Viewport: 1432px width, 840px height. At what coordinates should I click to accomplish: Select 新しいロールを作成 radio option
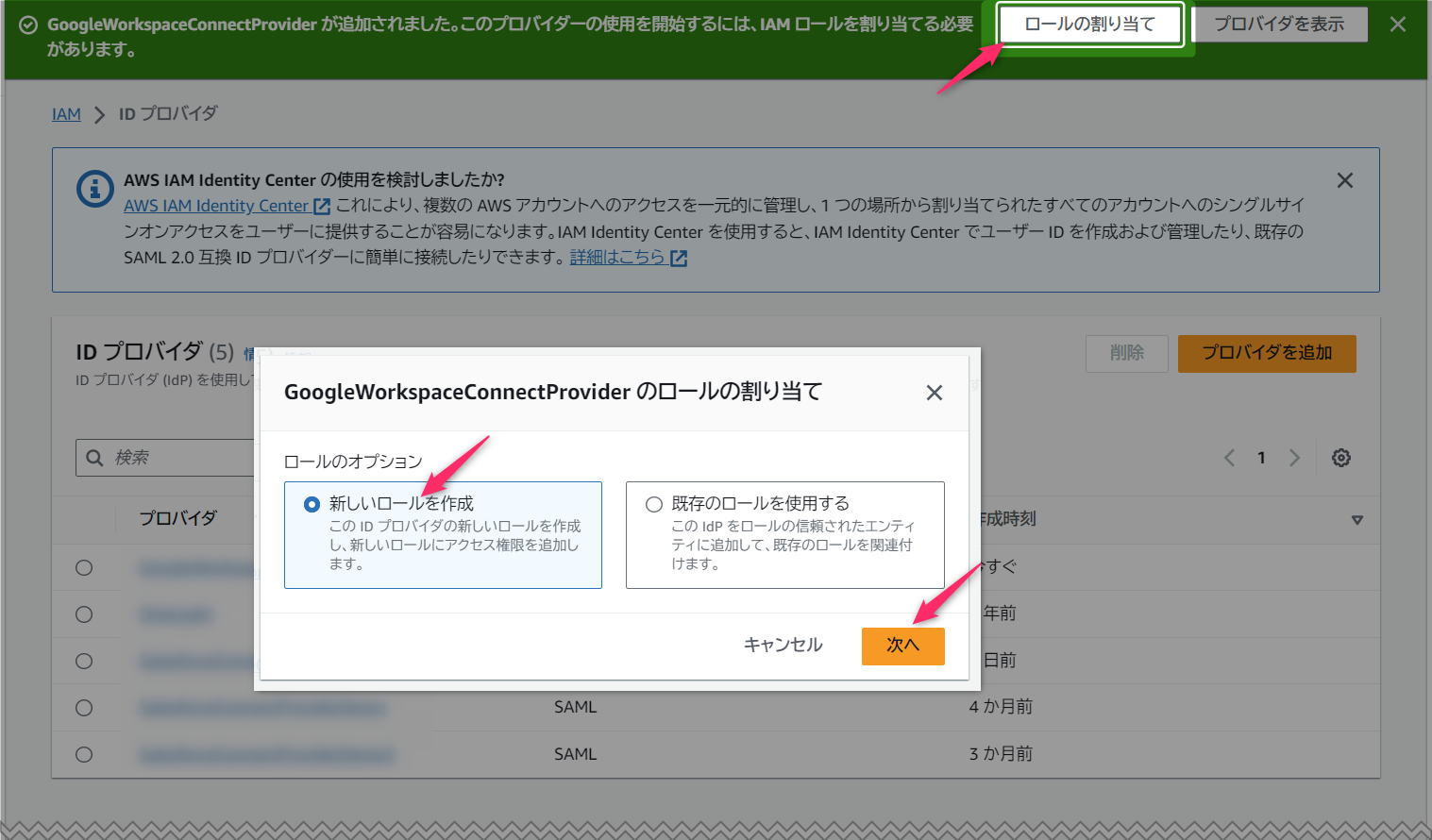[x=312, y=505]
